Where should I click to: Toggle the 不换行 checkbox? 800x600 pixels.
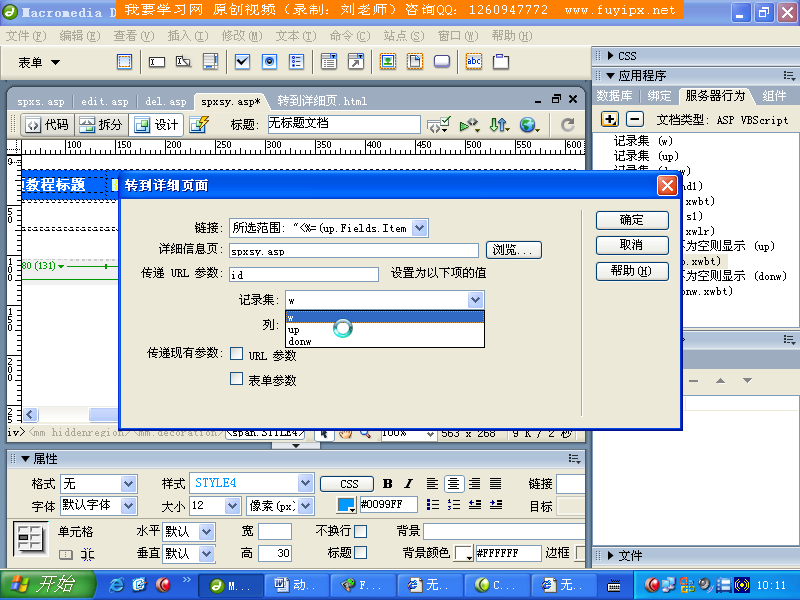pos(360,531)
